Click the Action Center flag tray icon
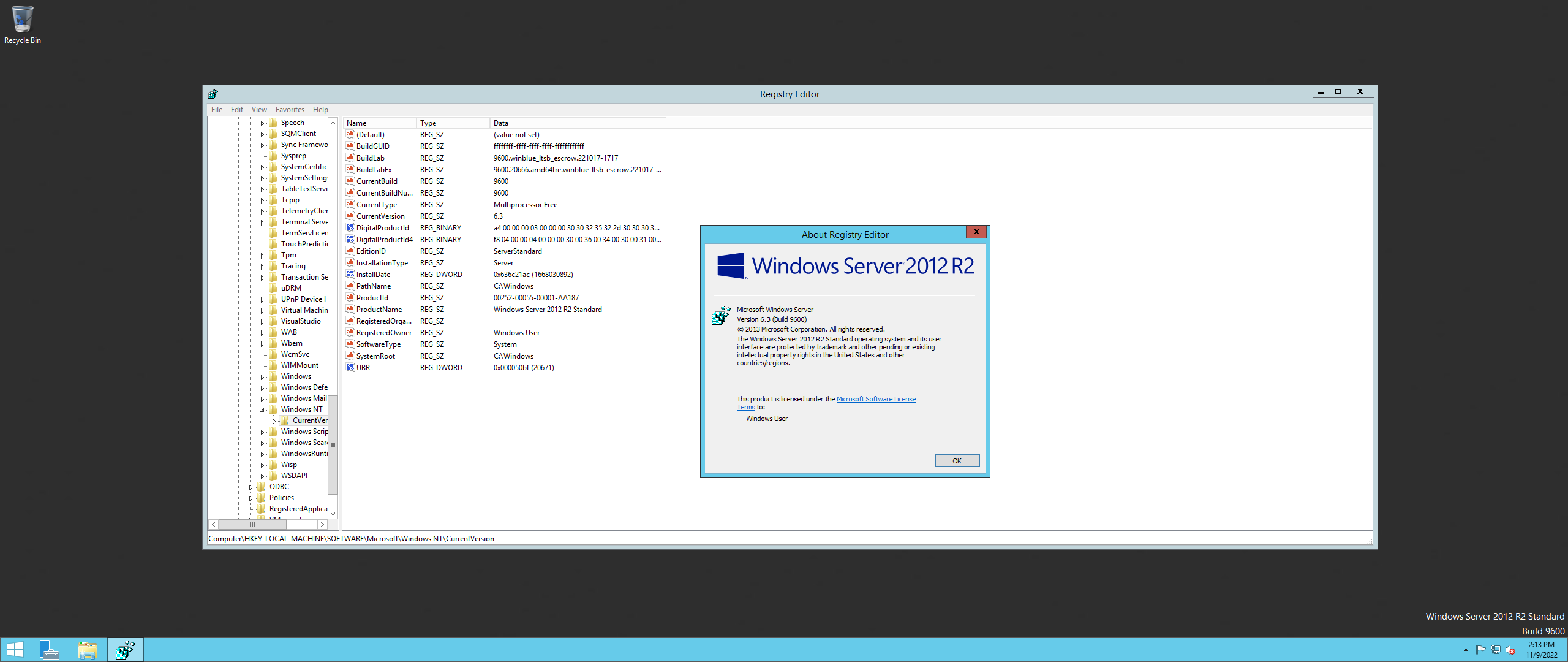This screenshot has height=662, width=1568. (x=1480, y=650)
